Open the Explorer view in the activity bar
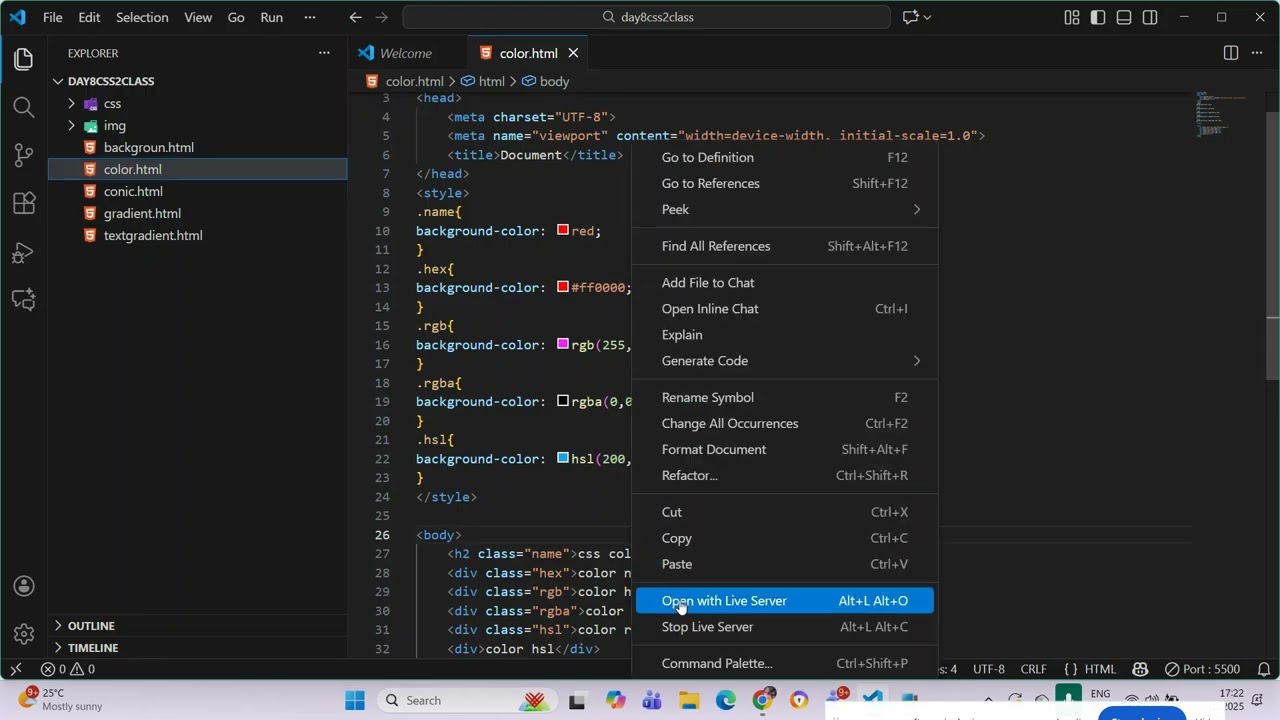1280x720 pixels. 24,59
